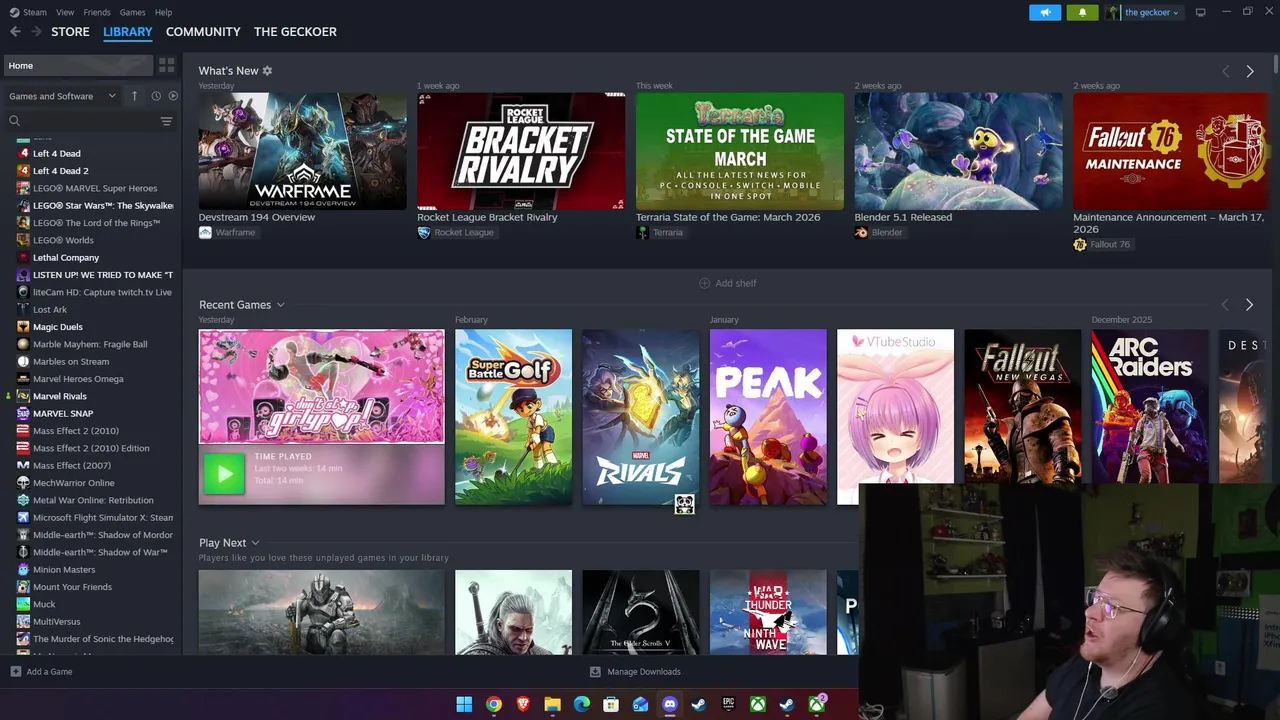The width and height of the screenshot is (1280, 720).
Task: Click the library search magnifier icon
Action: pyautogui.click(x=14, y=121)
